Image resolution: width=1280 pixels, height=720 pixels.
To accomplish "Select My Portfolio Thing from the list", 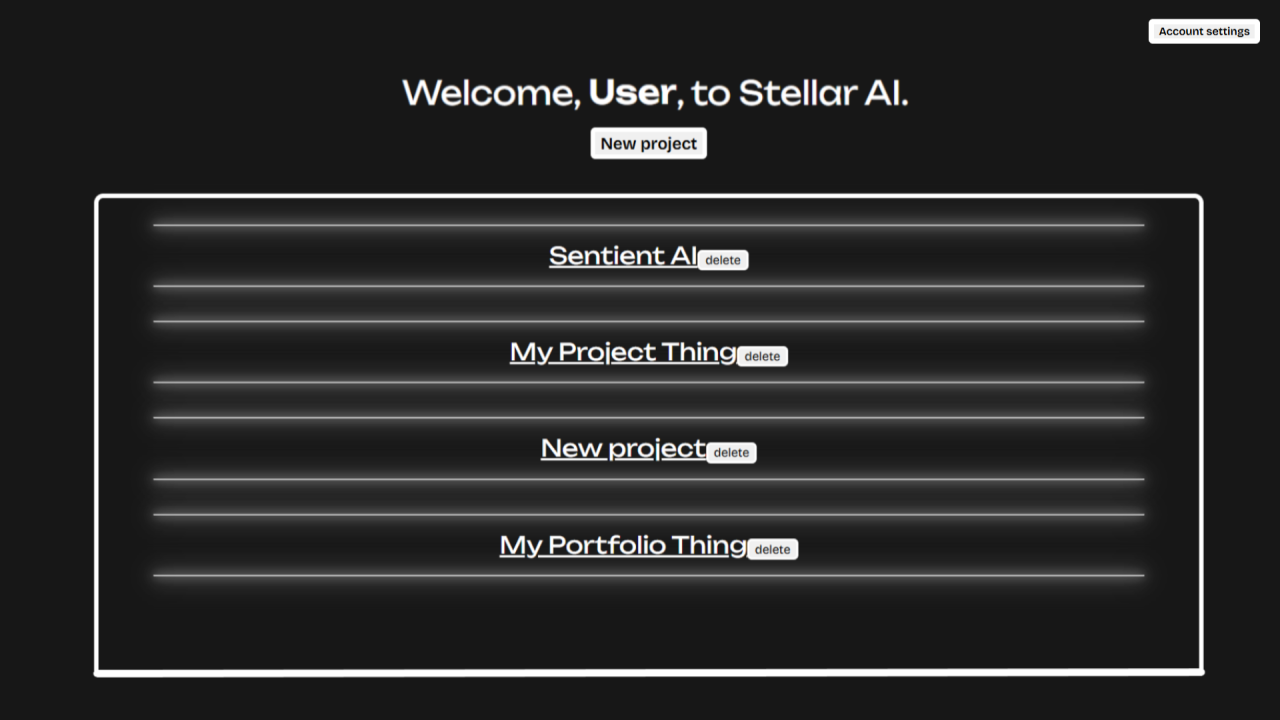I will 622,545.
